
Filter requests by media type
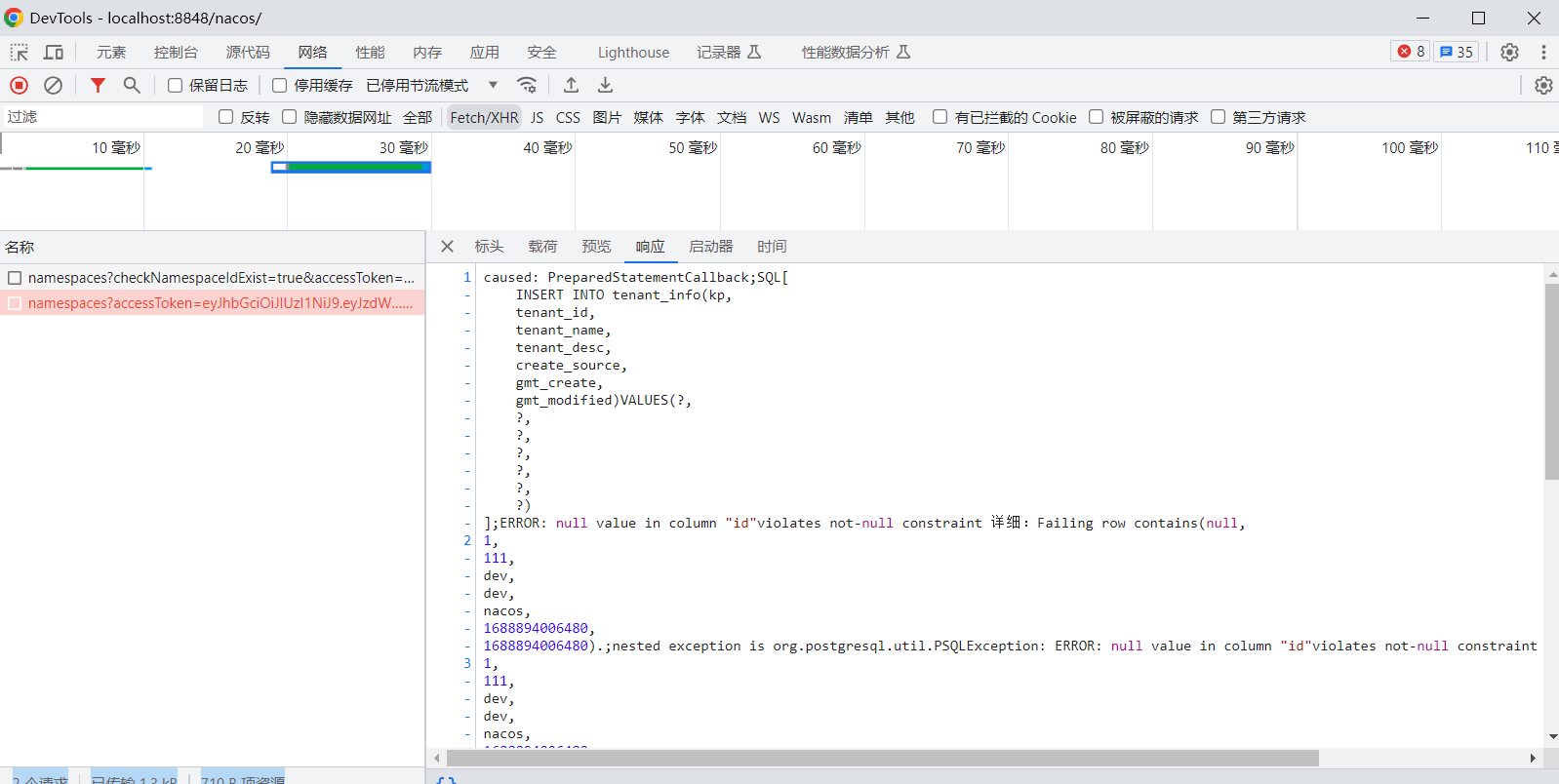pos(648,117)
